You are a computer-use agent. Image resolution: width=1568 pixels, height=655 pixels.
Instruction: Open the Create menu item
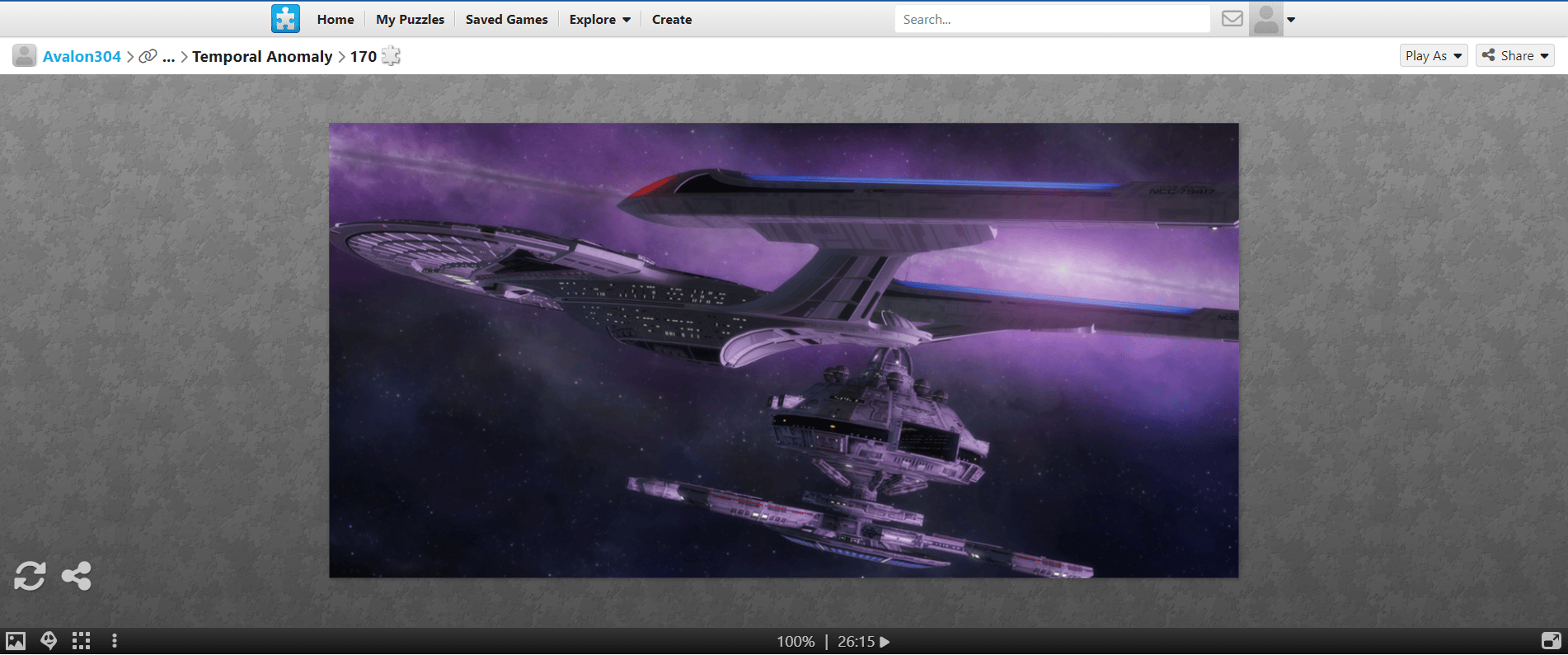(672, 20)
